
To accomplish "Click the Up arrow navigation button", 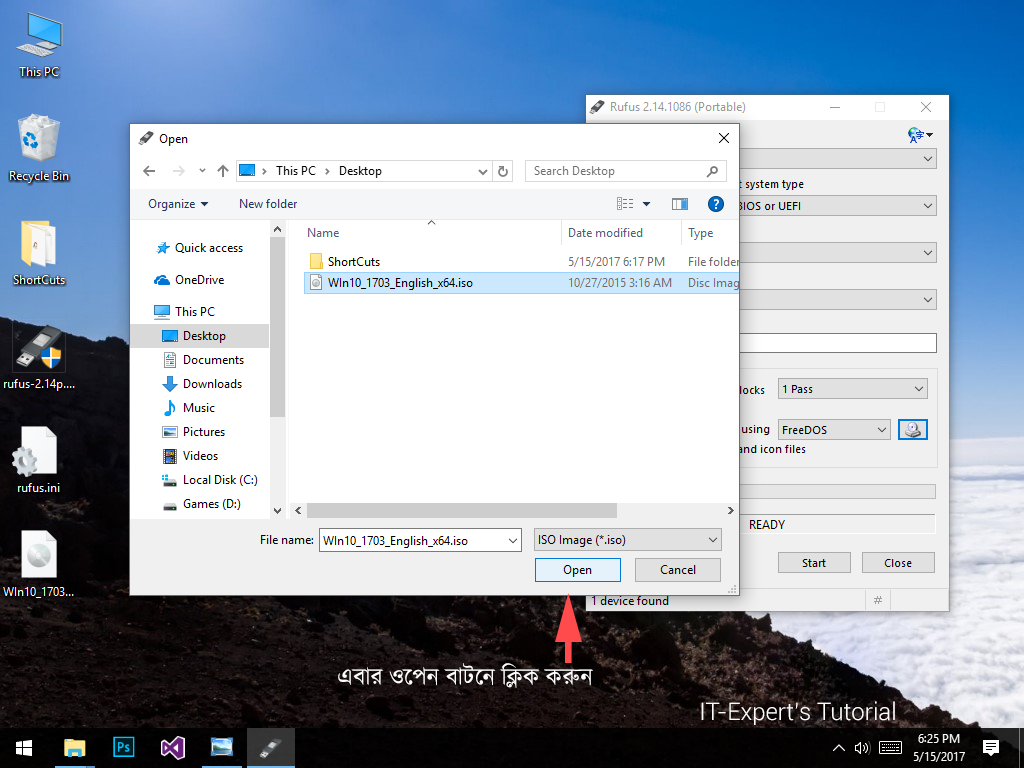I will pos(223,171).
